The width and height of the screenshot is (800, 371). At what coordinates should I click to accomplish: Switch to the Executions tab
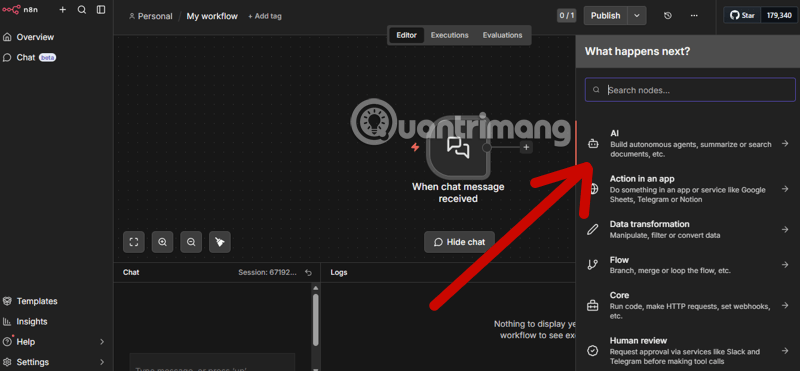coord(449,35)
